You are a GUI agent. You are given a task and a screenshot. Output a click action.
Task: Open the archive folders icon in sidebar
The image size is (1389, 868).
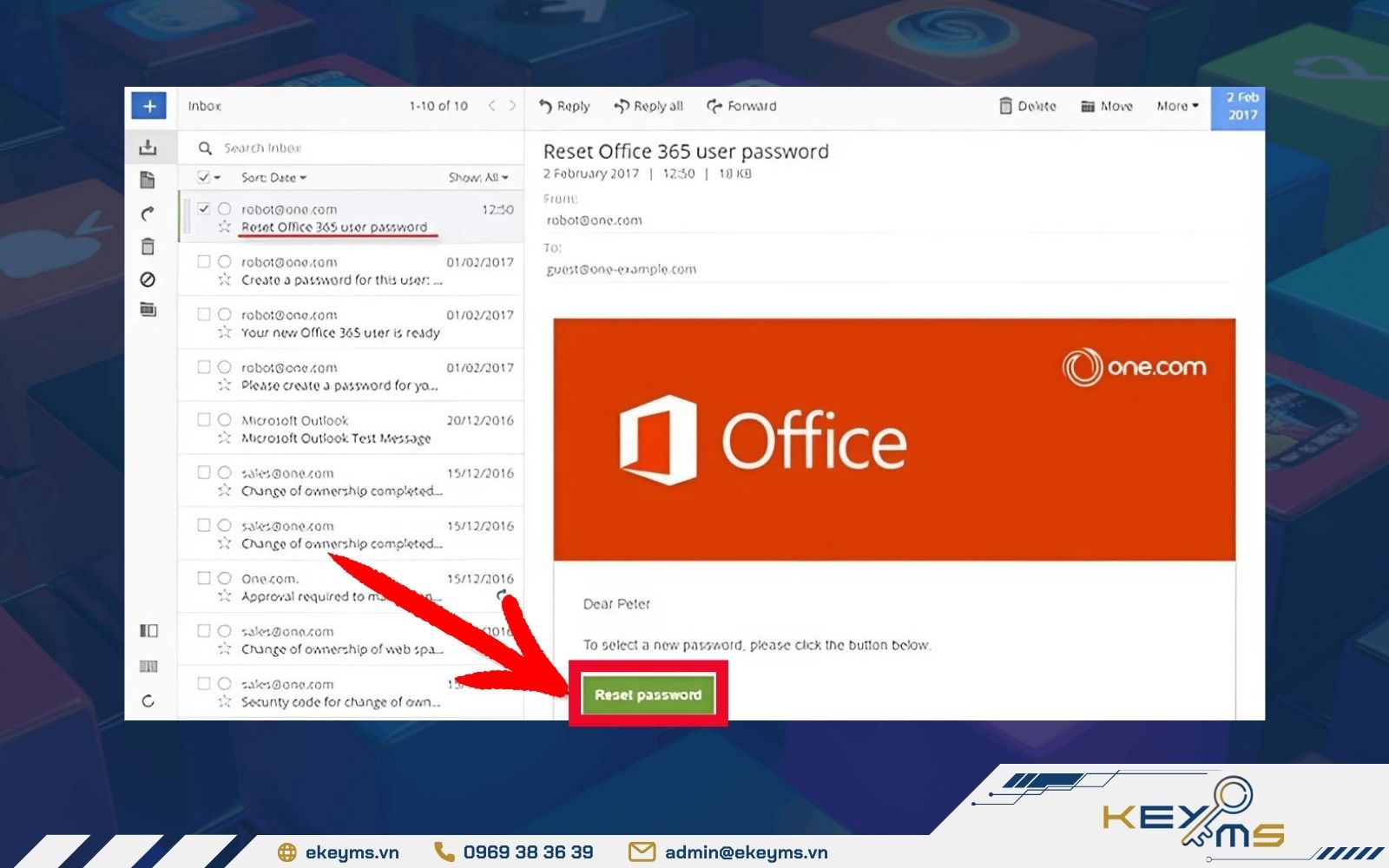(148, 309)
